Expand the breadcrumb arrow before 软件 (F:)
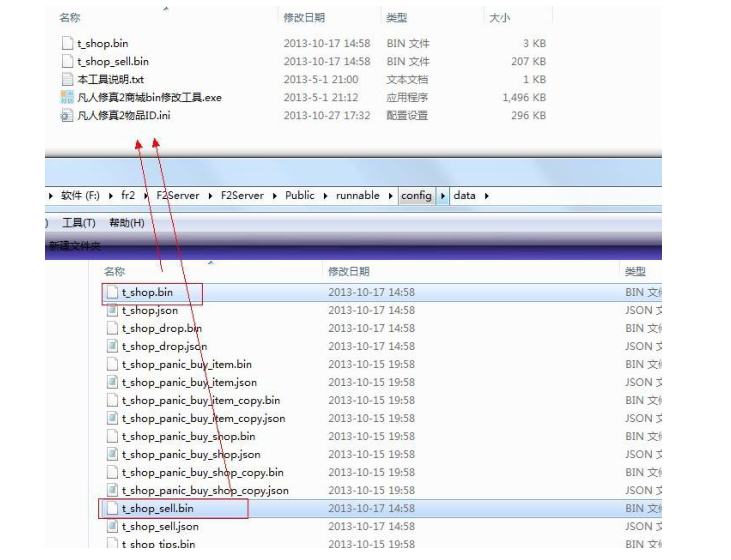 point(50,196)
